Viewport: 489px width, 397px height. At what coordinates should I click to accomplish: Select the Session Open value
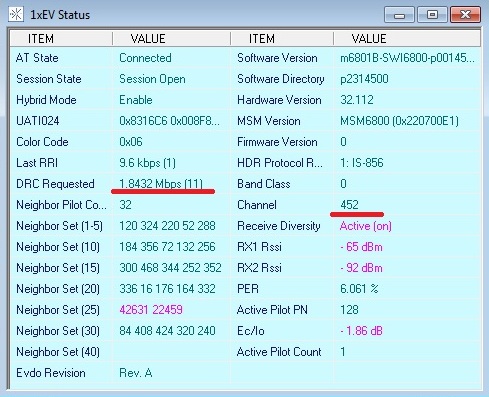(x=152, y=79)
